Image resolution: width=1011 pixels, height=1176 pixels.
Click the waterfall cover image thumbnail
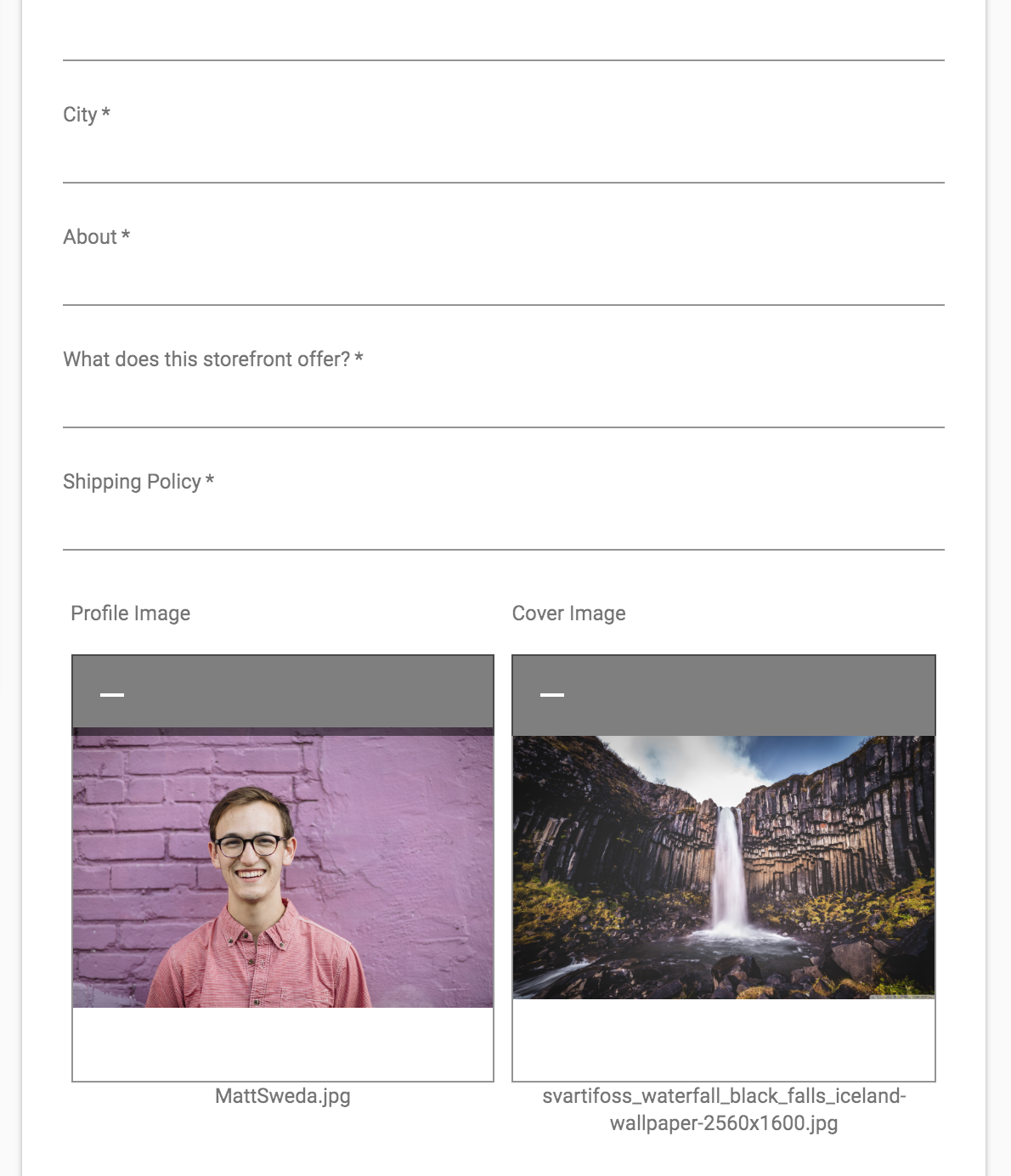[x=724, y=867]
